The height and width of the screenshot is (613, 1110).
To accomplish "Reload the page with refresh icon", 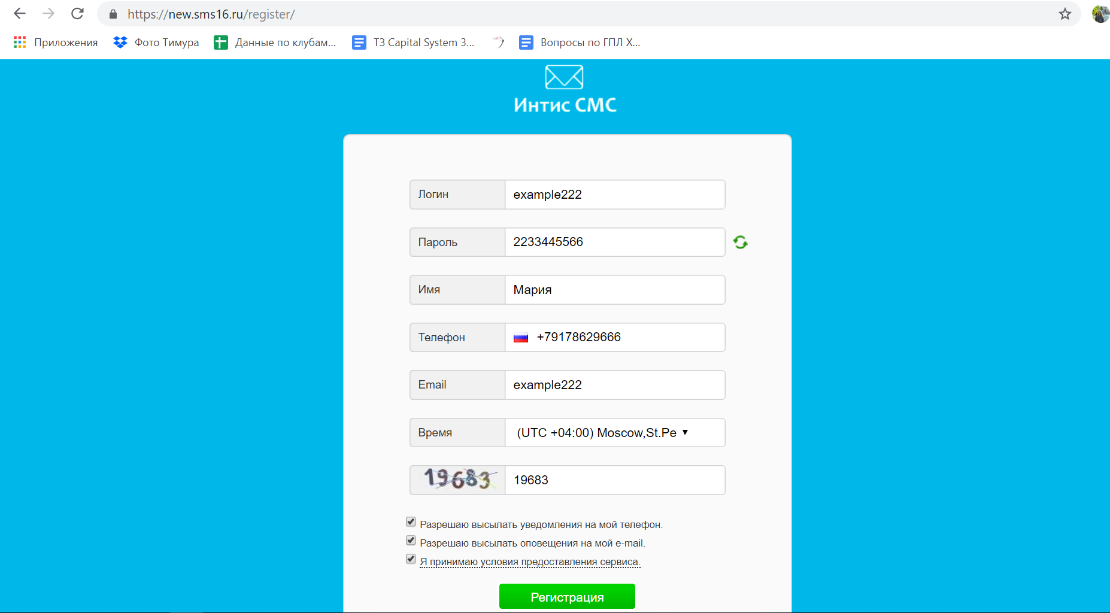I will point(77,13).
